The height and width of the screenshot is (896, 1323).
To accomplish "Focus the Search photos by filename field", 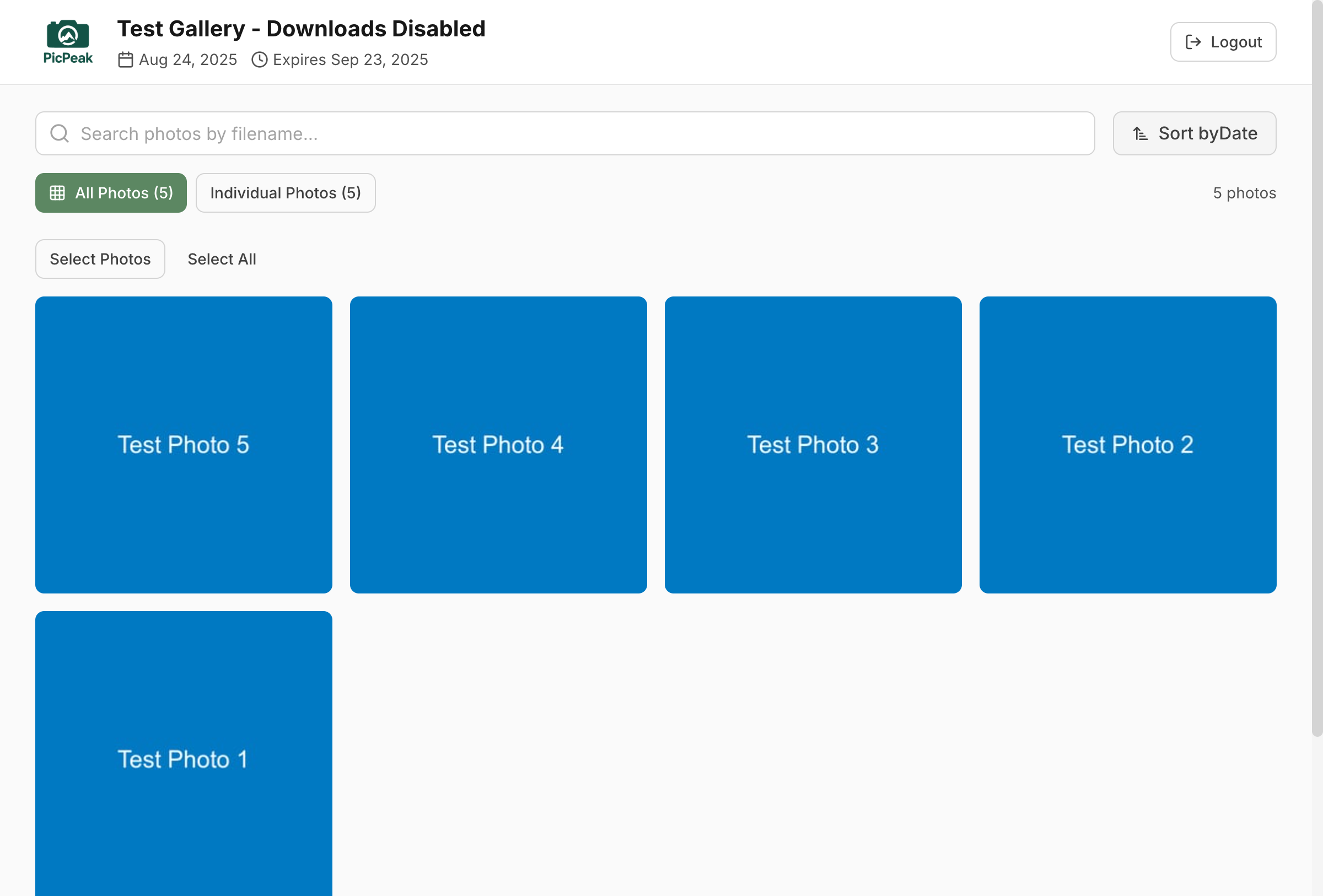I will coord(564,134).
